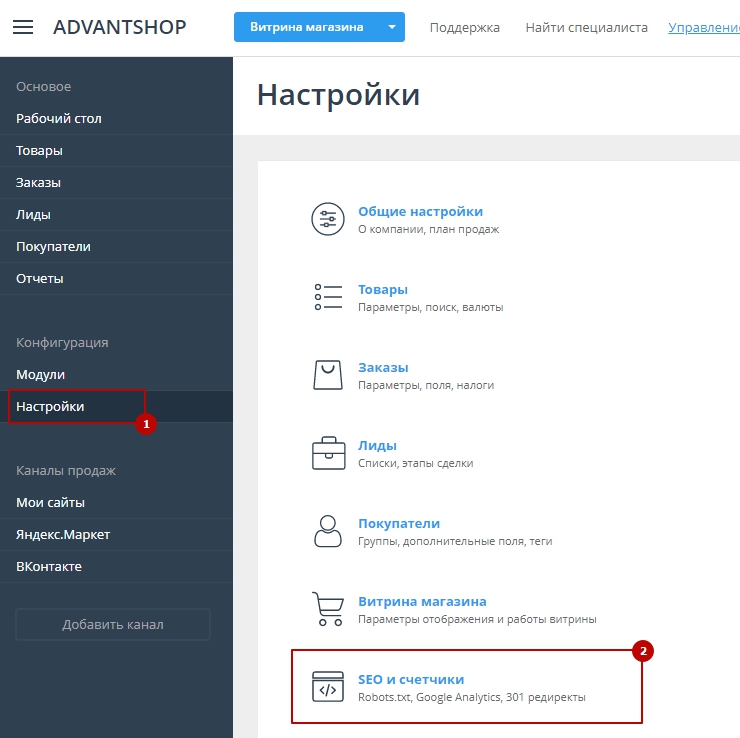This screenshot has height=738, width=740.
Task: Expand the Витрина магазина dropdown arrow
Action: (391, 27)
